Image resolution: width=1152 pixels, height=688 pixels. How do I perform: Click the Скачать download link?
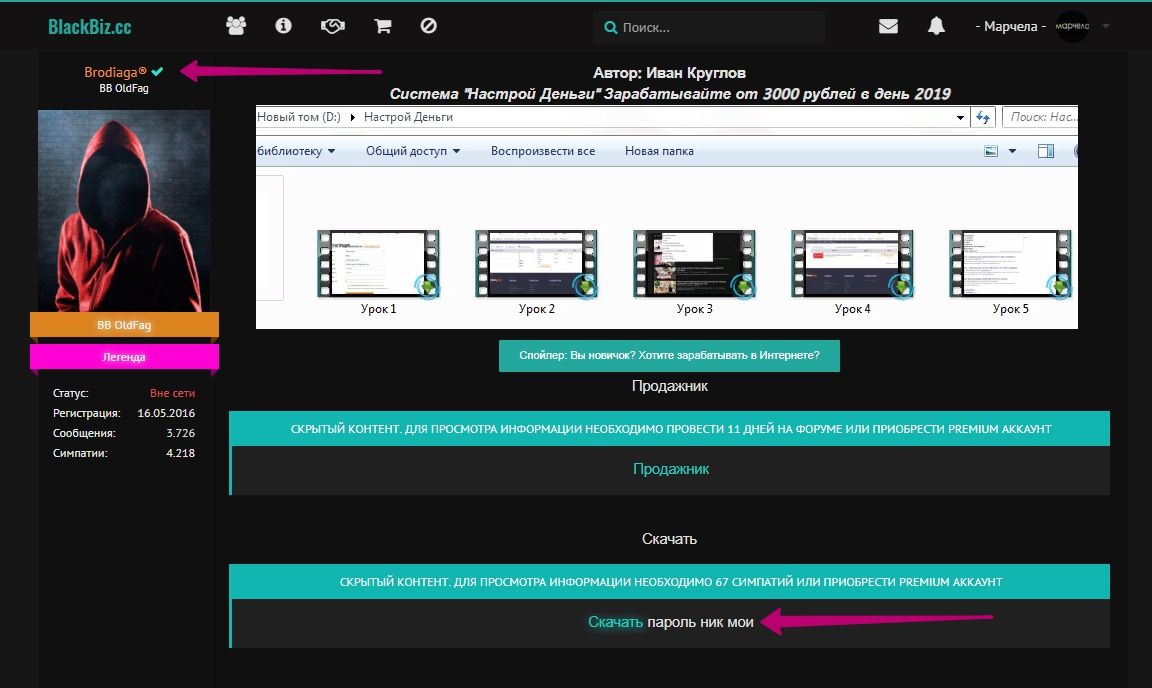[x=615, y=622]
